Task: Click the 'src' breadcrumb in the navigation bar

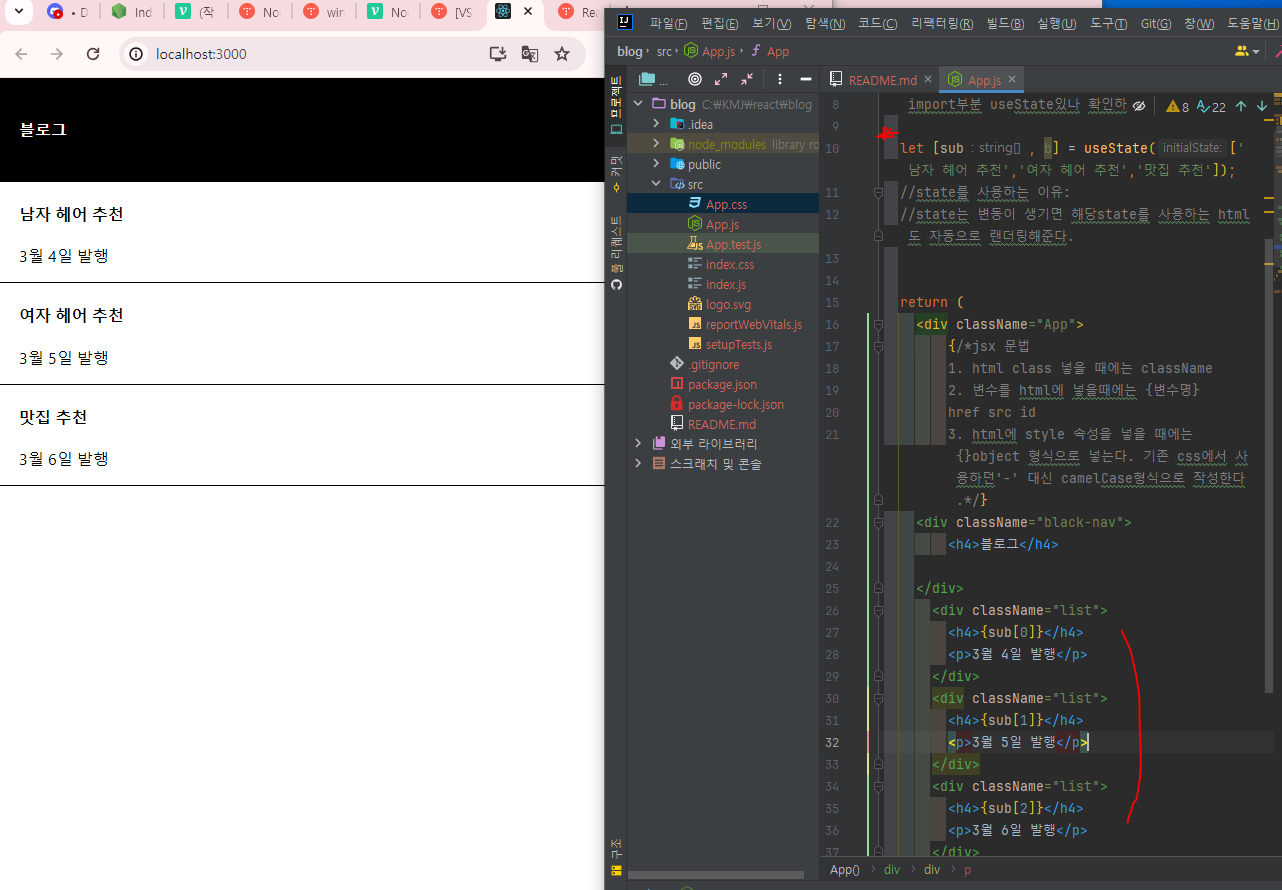Action: [x=664, y=51]
